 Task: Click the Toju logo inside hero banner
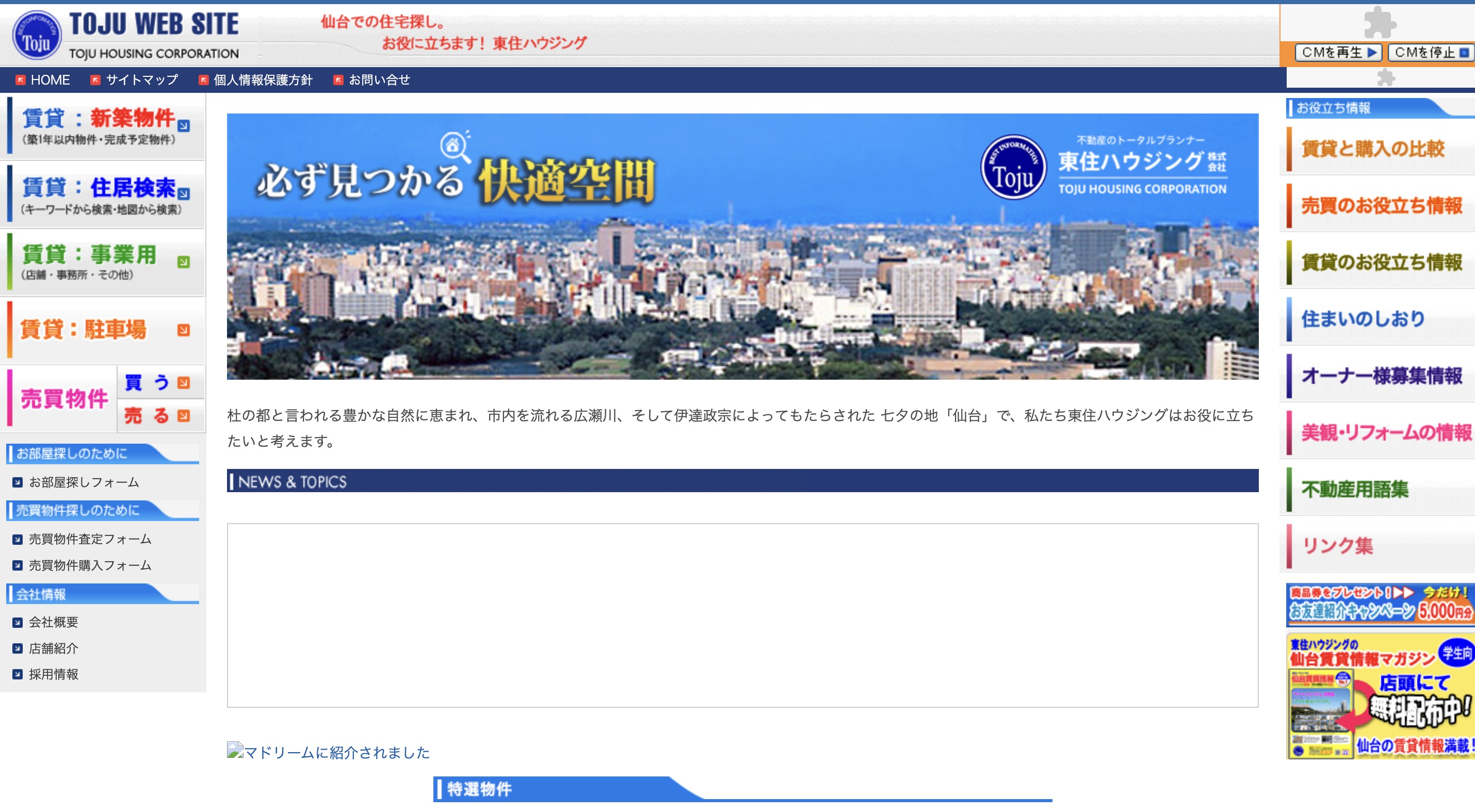pos(1013,167)
